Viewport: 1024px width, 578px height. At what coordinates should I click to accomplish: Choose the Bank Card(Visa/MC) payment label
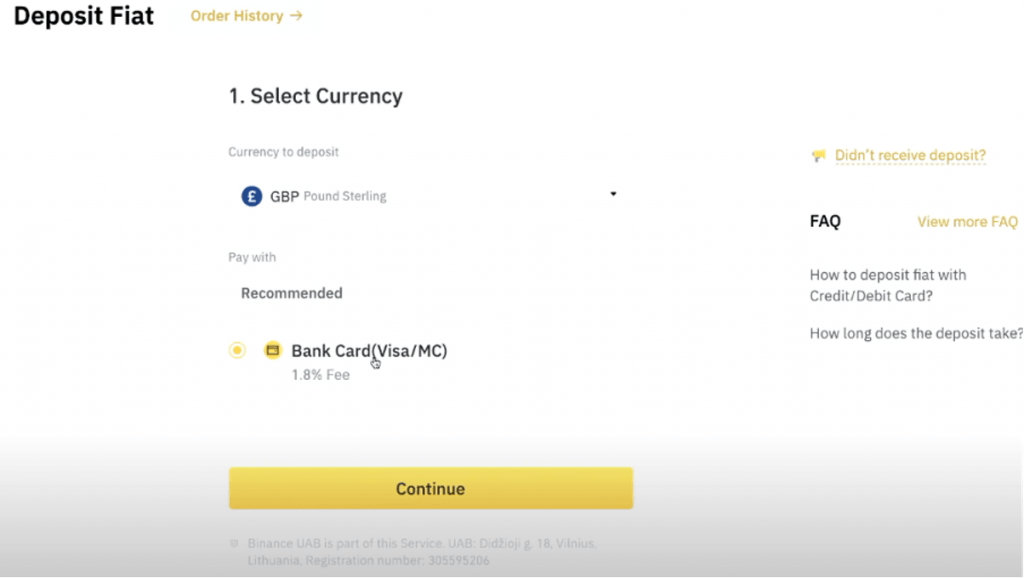(x=369, y=351)
